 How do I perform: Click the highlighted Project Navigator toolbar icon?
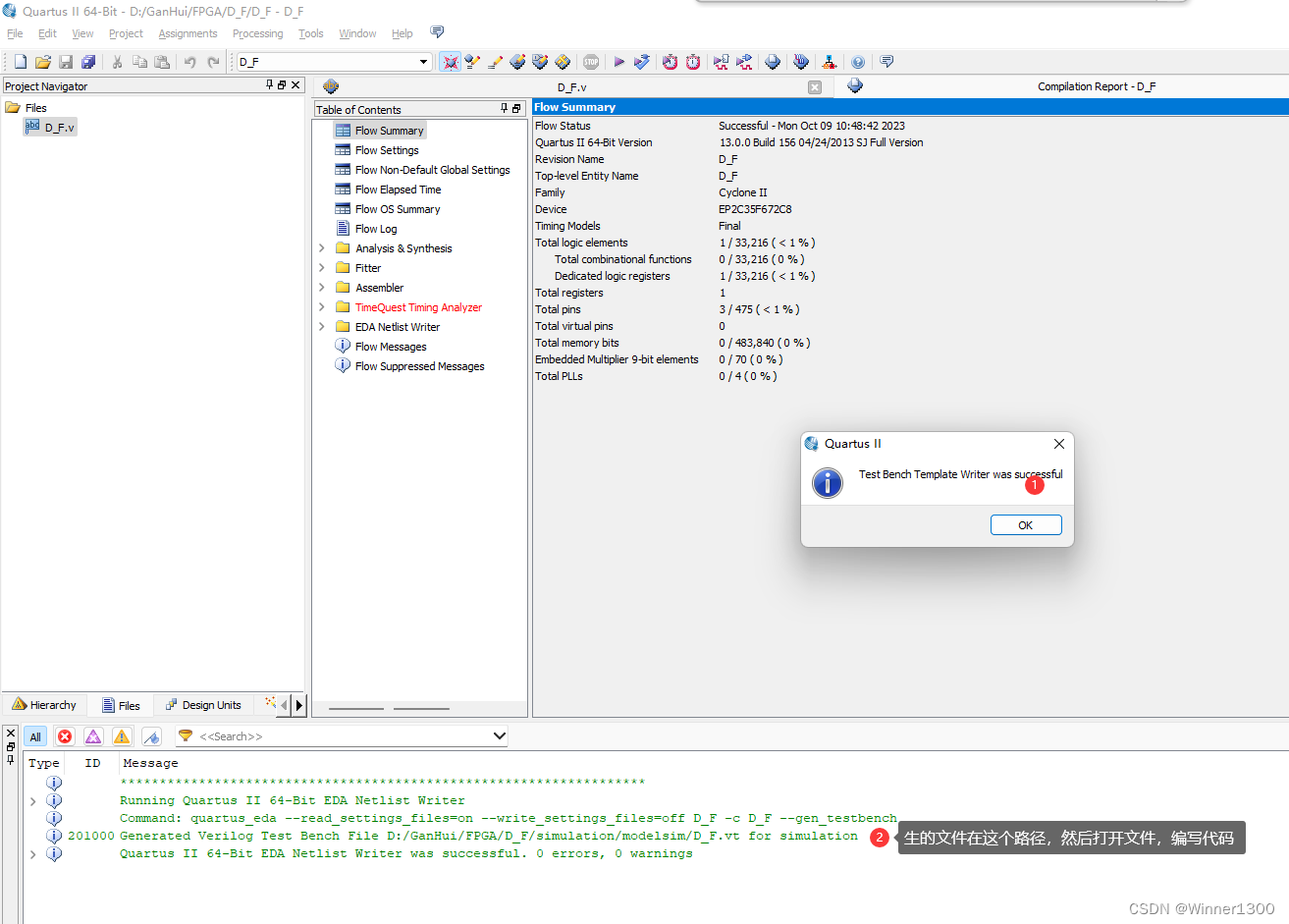tap(450, 62)
